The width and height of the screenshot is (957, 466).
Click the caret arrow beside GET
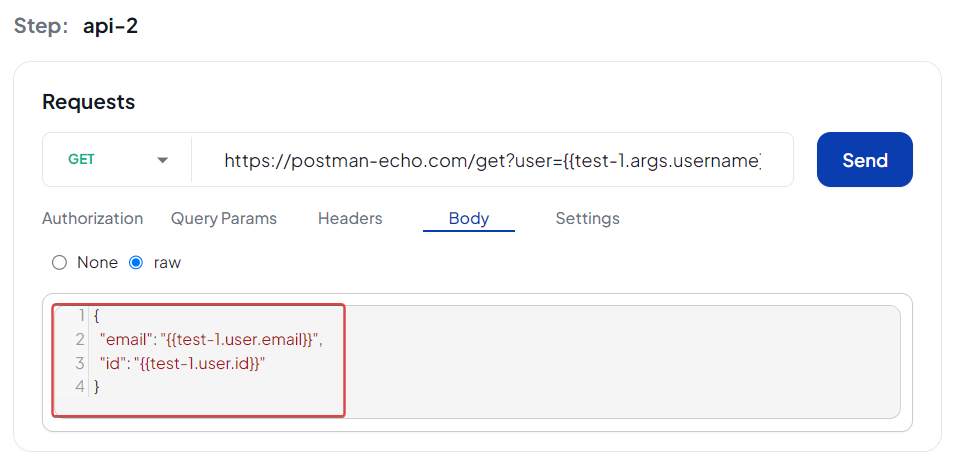point(163,160)
